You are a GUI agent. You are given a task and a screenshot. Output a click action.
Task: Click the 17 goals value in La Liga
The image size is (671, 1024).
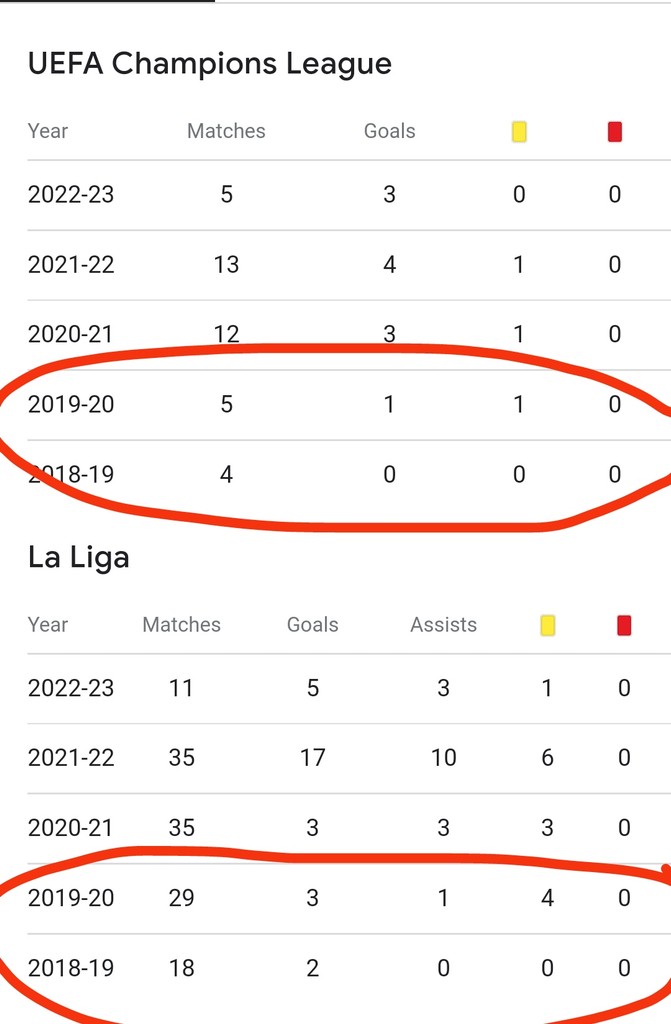[x=313, y=758]
